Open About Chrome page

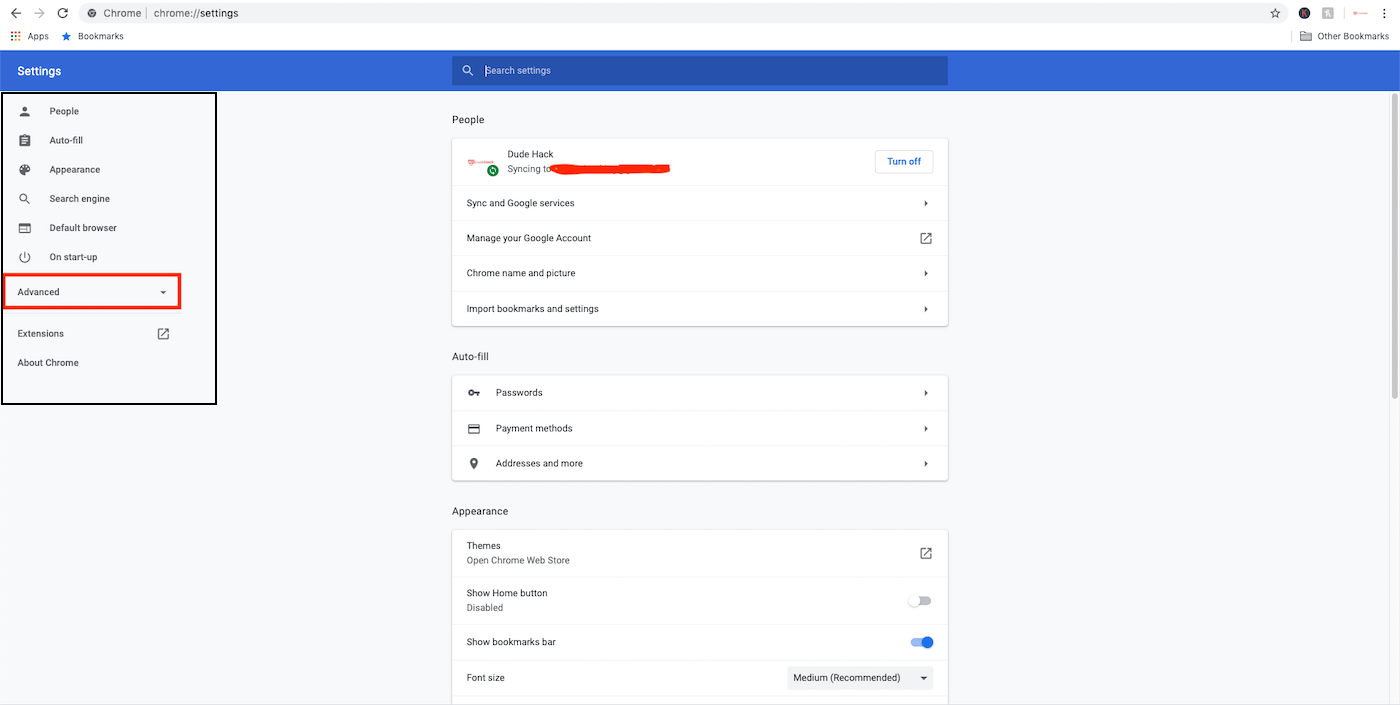48,363
